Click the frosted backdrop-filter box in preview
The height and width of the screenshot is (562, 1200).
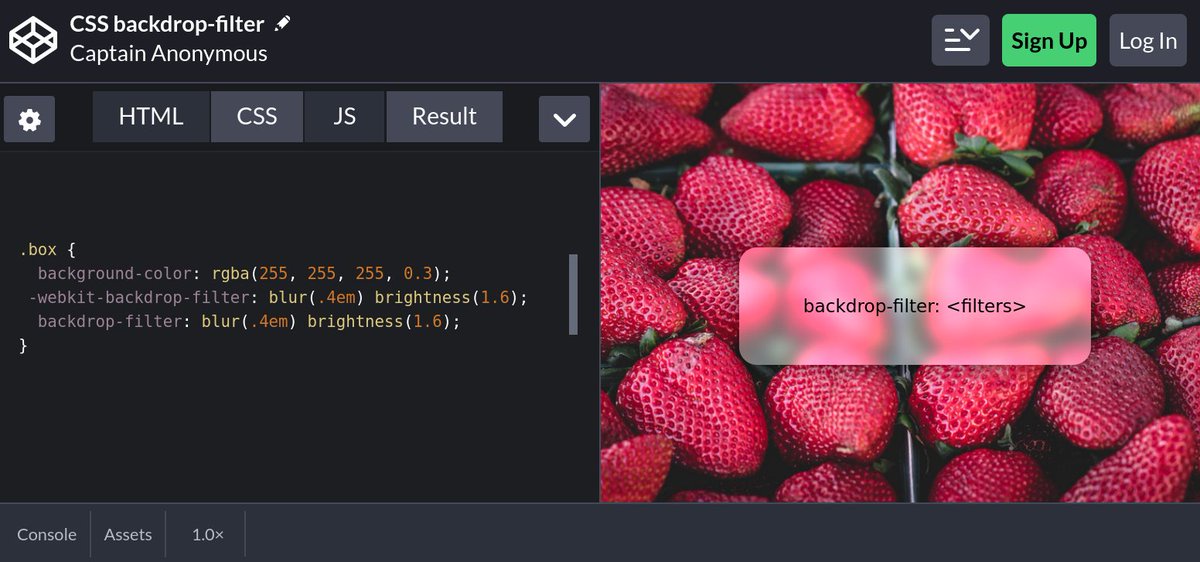click(914, 306)
